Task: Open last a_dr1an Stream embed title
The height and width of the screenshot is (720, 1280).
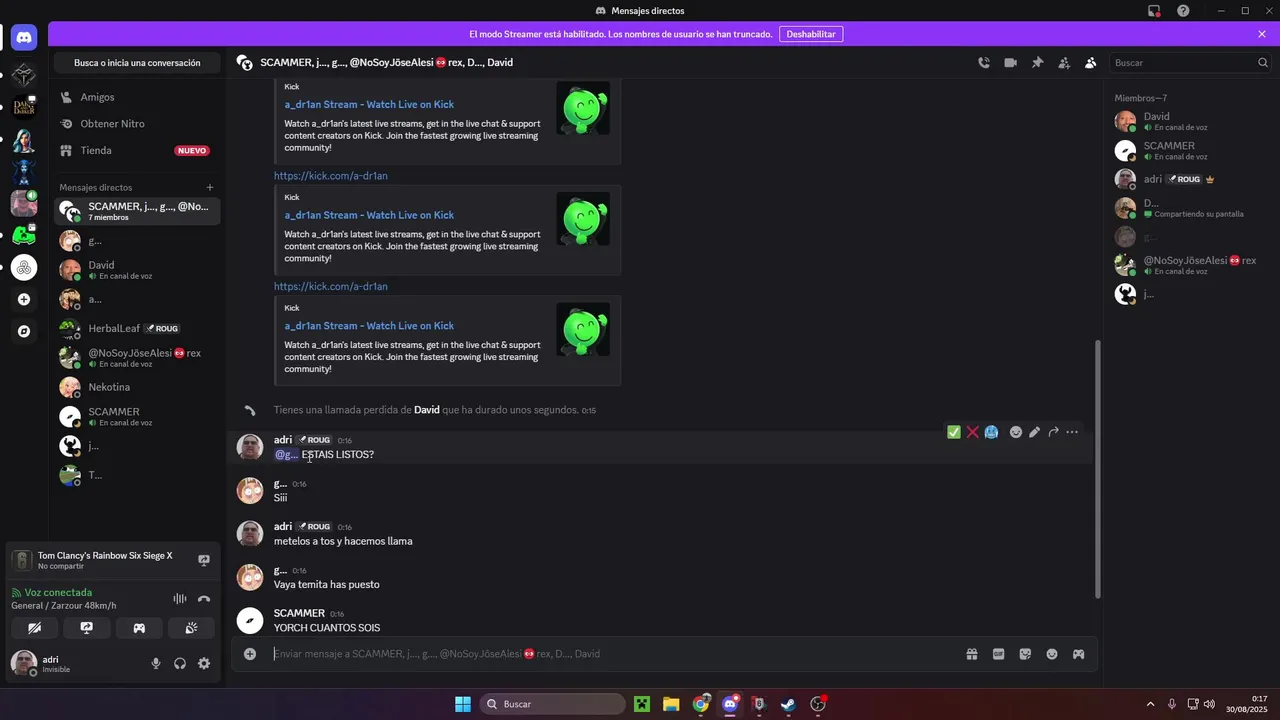Action: tap(369, 326)
